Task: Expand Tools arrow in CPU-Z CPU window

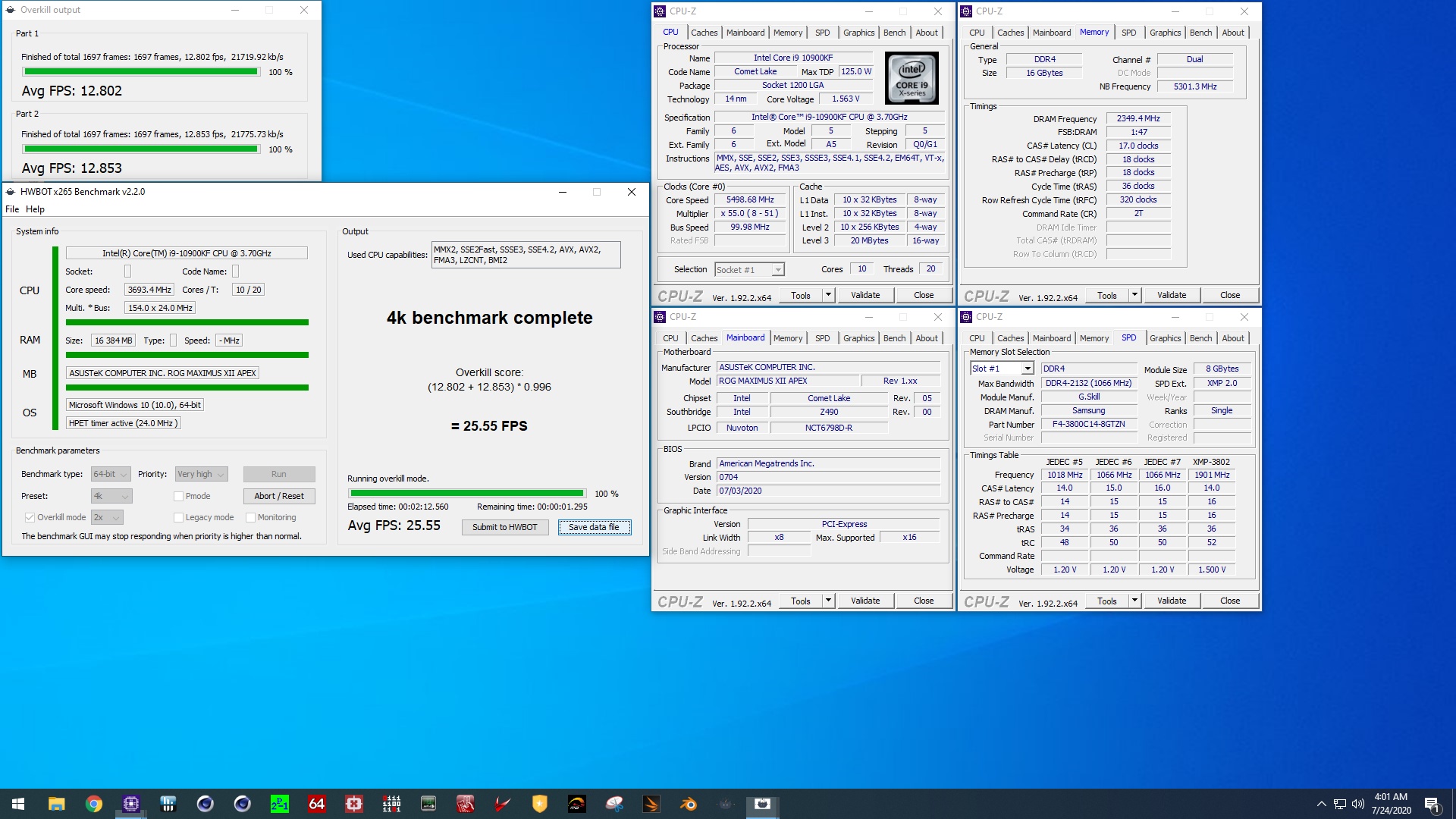Action: pyautogui.click(x=828, y=295)
